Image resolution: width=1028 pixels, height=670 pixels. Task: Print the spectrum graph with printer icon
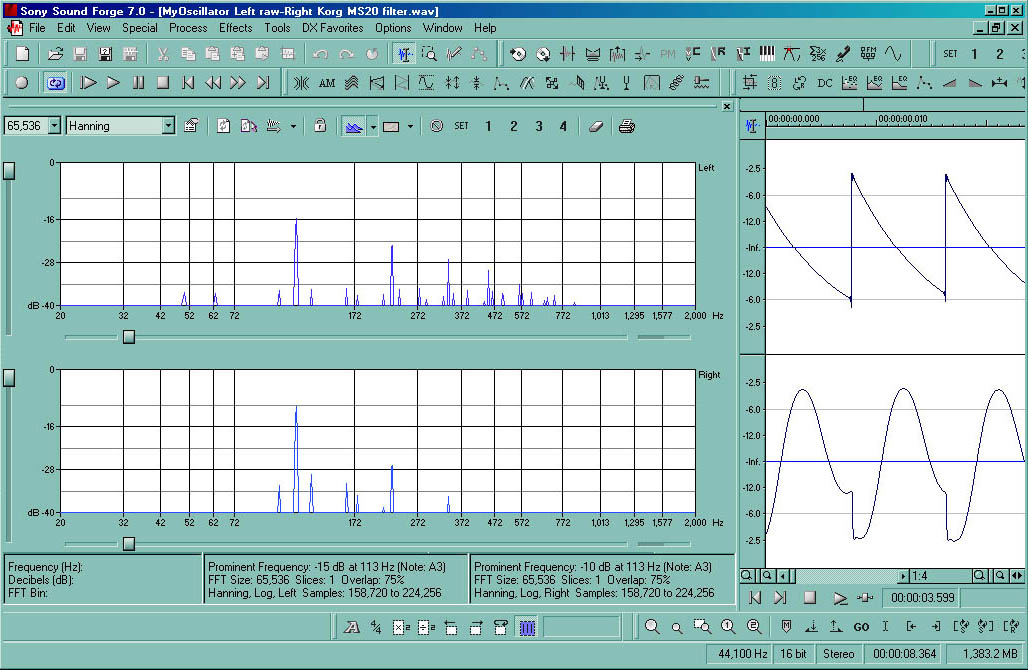coord(627,126)
